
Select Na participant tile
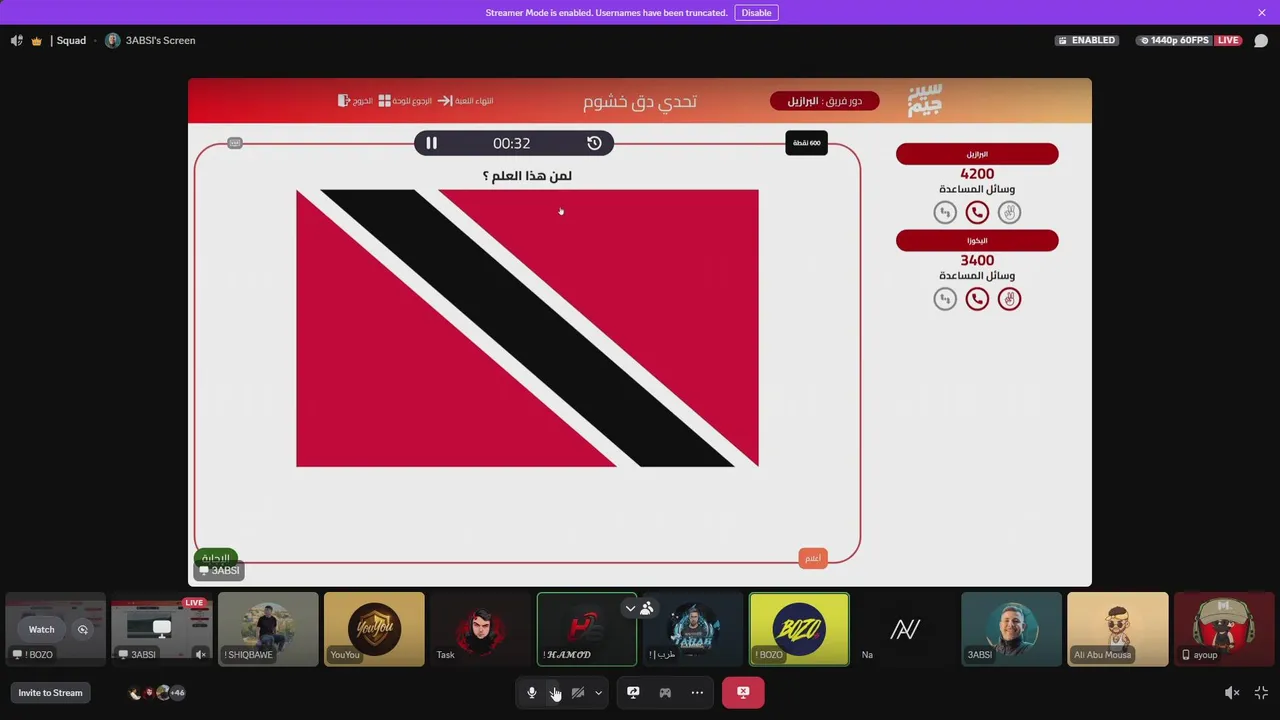point(905,629)
